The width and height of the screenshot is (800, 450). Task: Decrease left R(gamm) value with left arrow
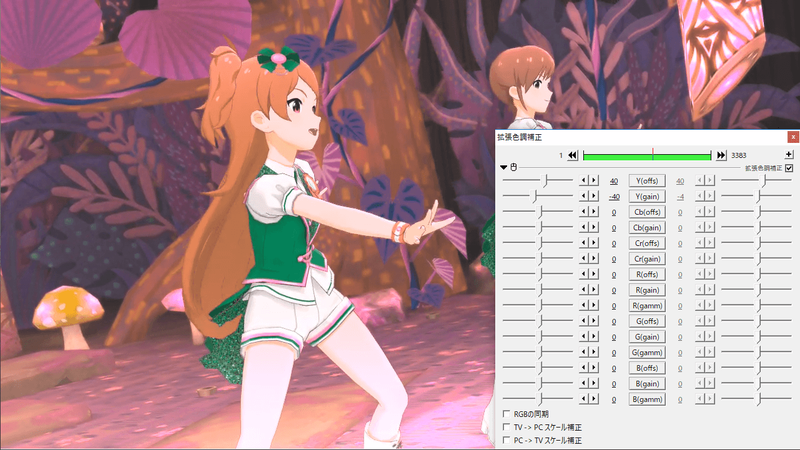pos(584,305)
